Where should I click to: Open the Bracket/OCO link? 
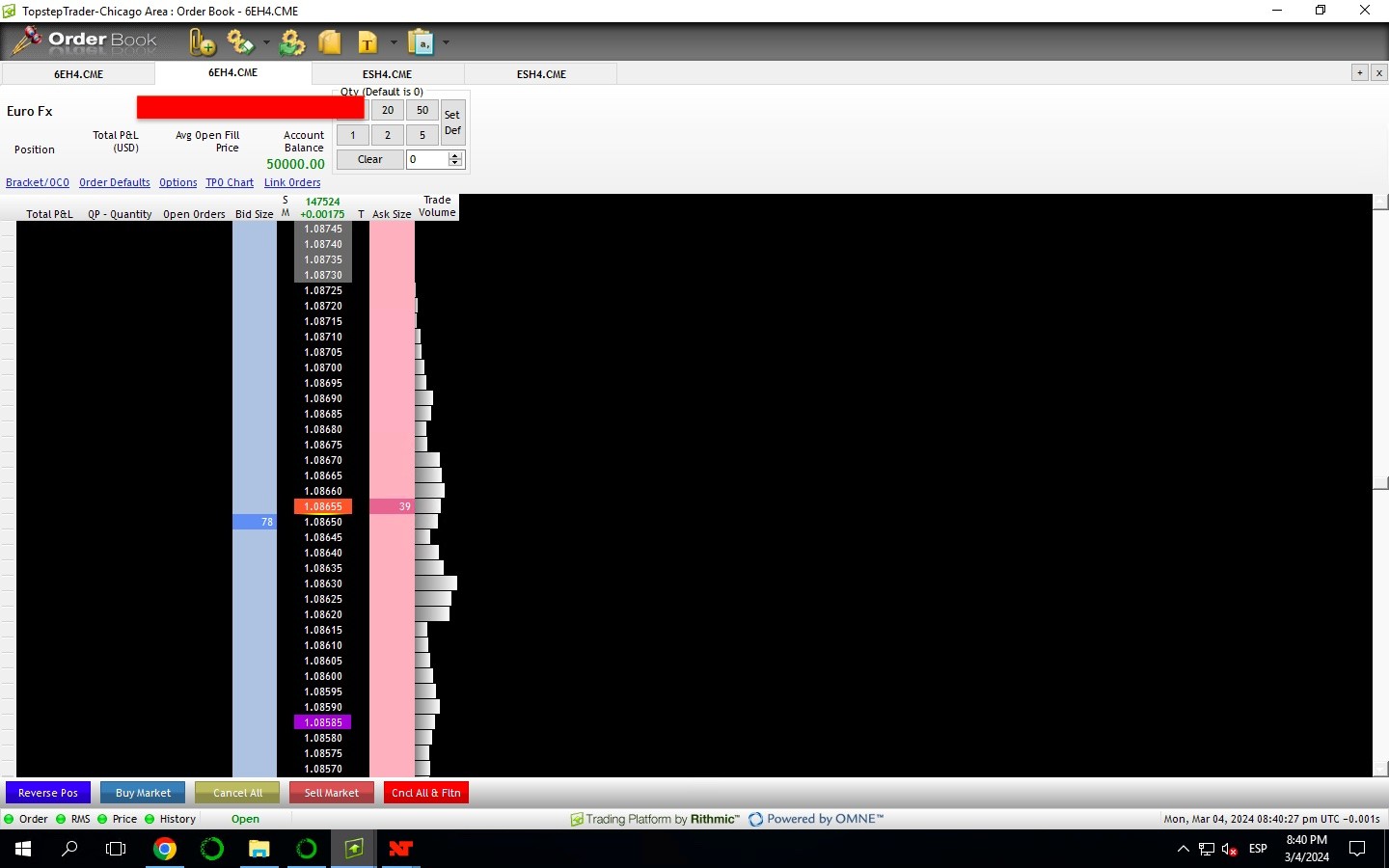(38, 182)
